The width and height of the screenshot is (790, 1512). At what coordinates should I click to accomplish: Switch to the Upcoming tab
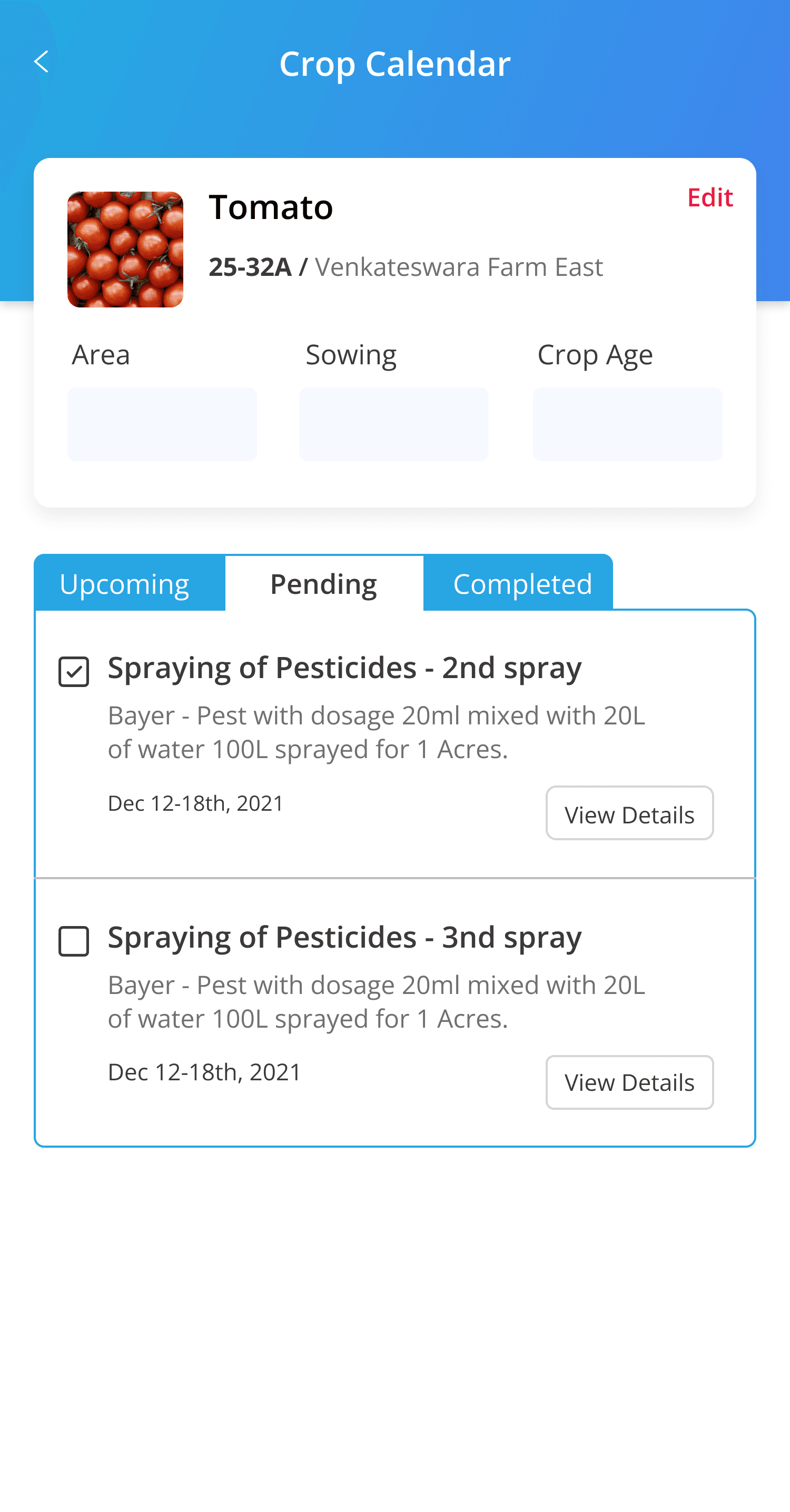pyautogui.click(x=124, y=584)
